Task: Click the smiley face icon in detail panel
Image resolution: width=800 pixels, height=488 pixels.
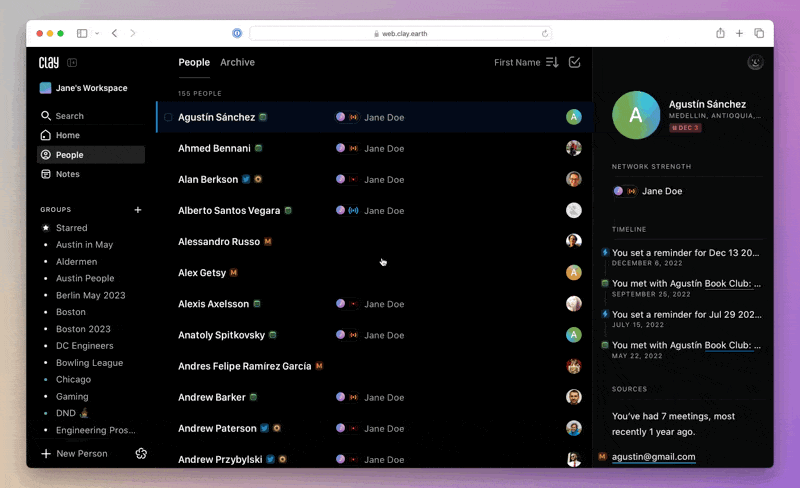Action: pyautogui.click(x=755, y=62)
